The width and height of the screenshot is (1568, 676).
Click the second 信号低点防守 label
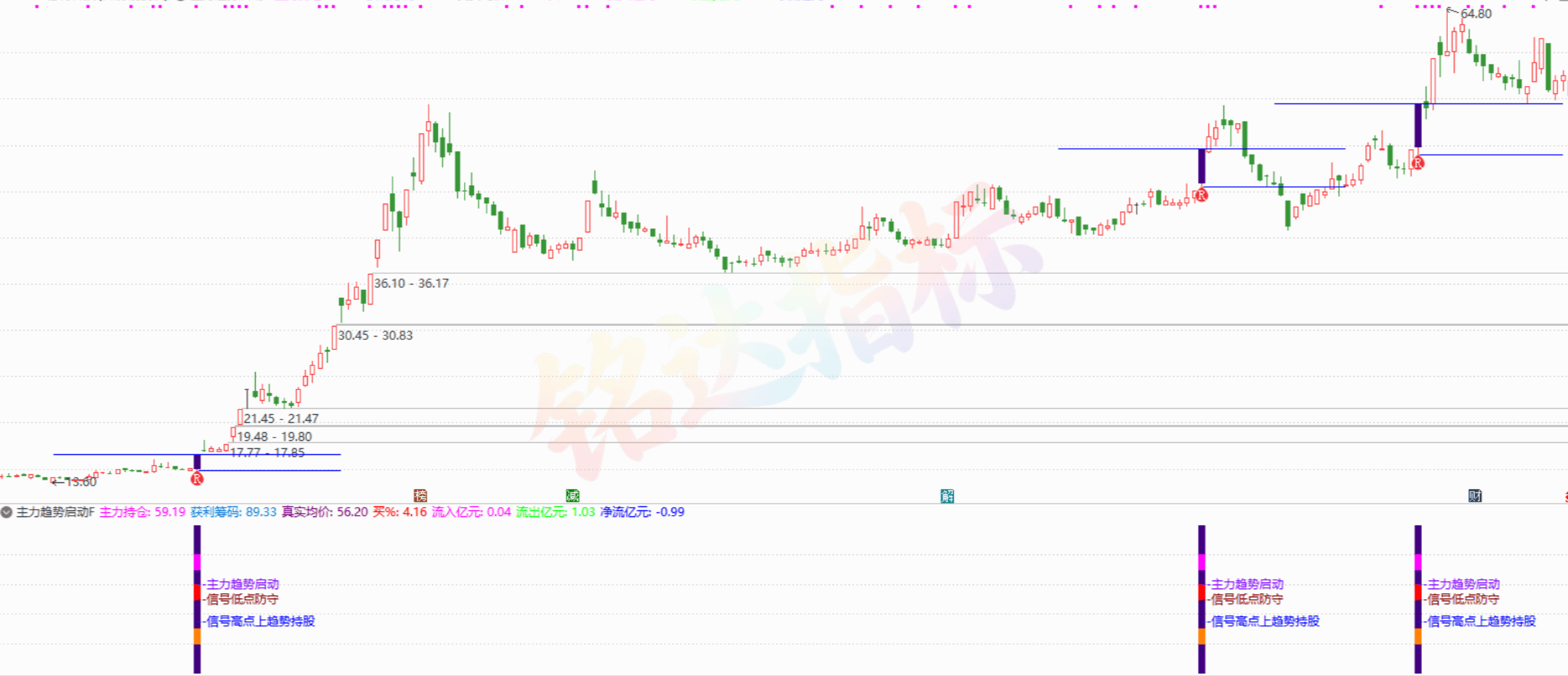click(1247, 600)
